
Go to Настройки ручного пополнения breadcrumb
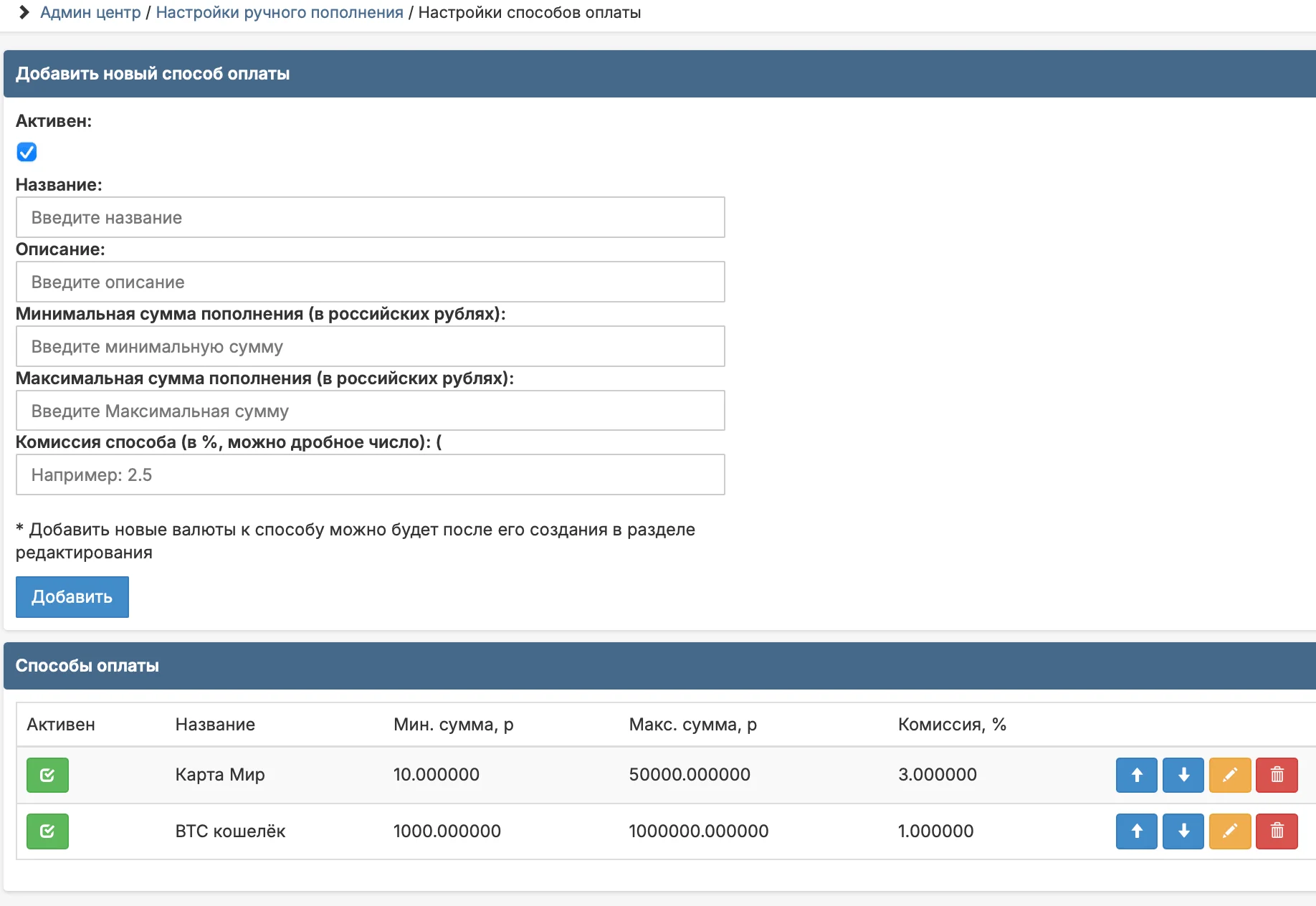[280, 12]
